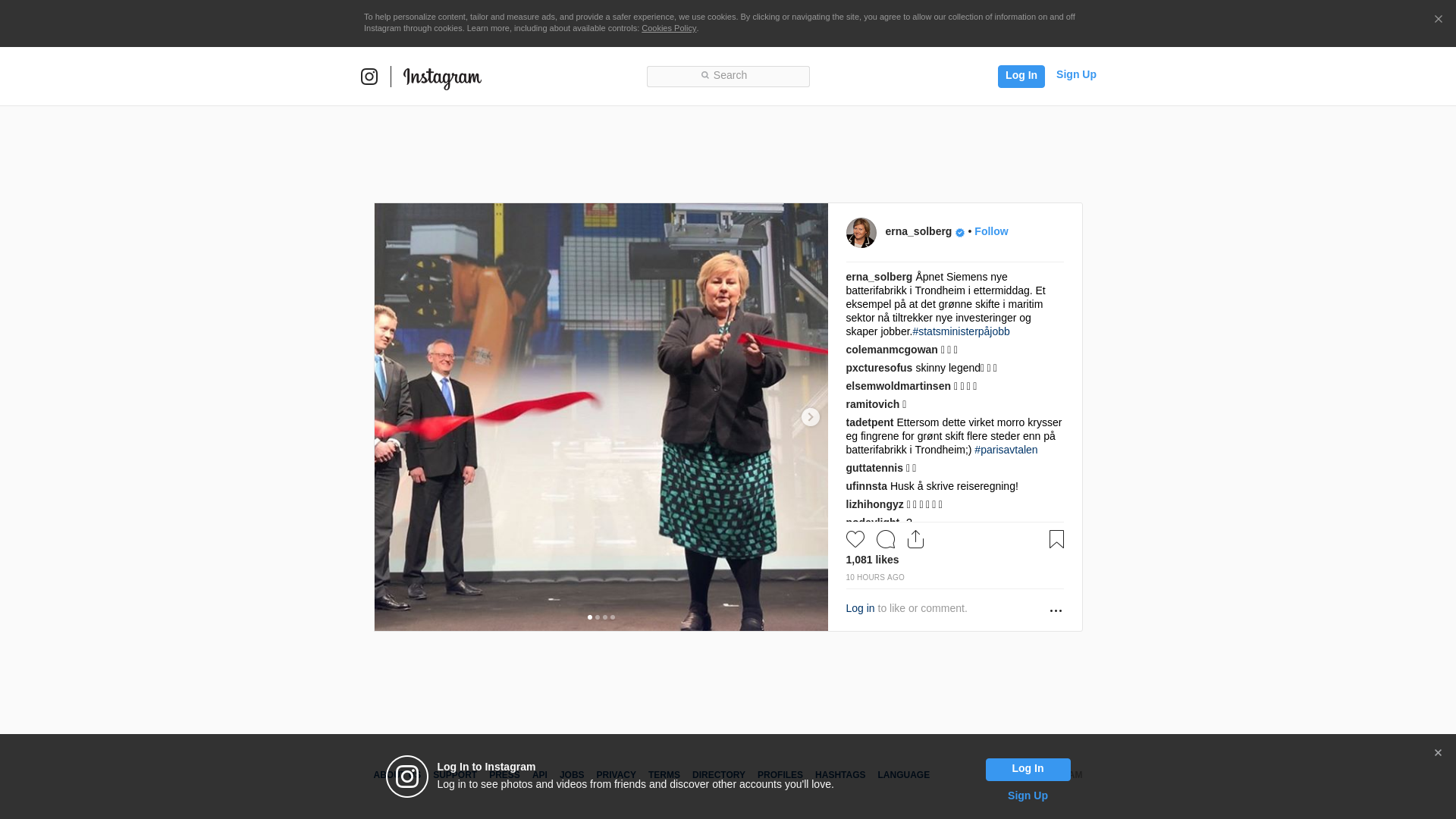
Task: Open commenter elsemwoldmartinsen profile
Action: click(x=898, y=386)
